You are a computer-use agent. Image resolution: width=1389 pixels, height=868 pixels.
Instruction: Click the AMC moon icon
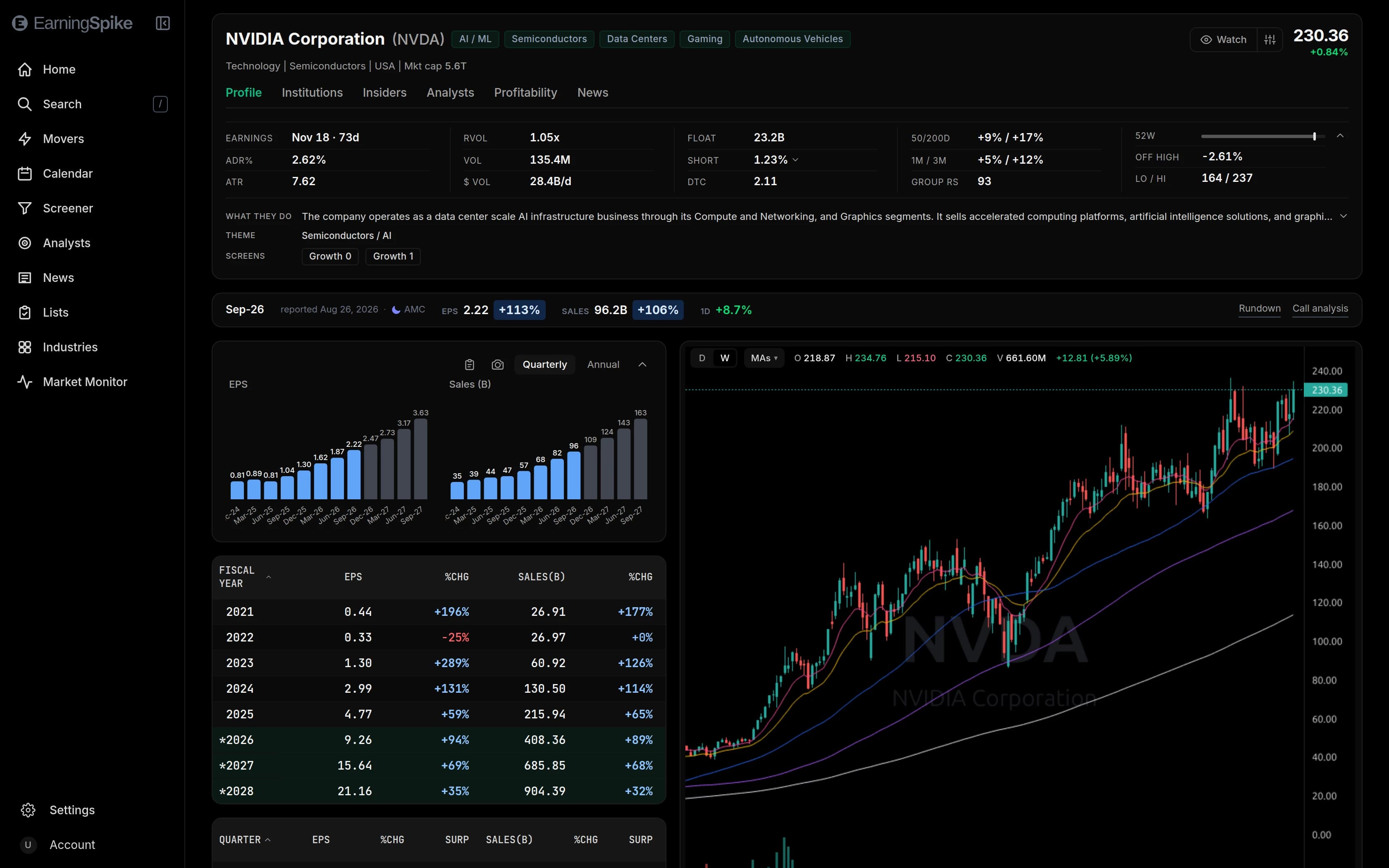click(x=396, y=310)
